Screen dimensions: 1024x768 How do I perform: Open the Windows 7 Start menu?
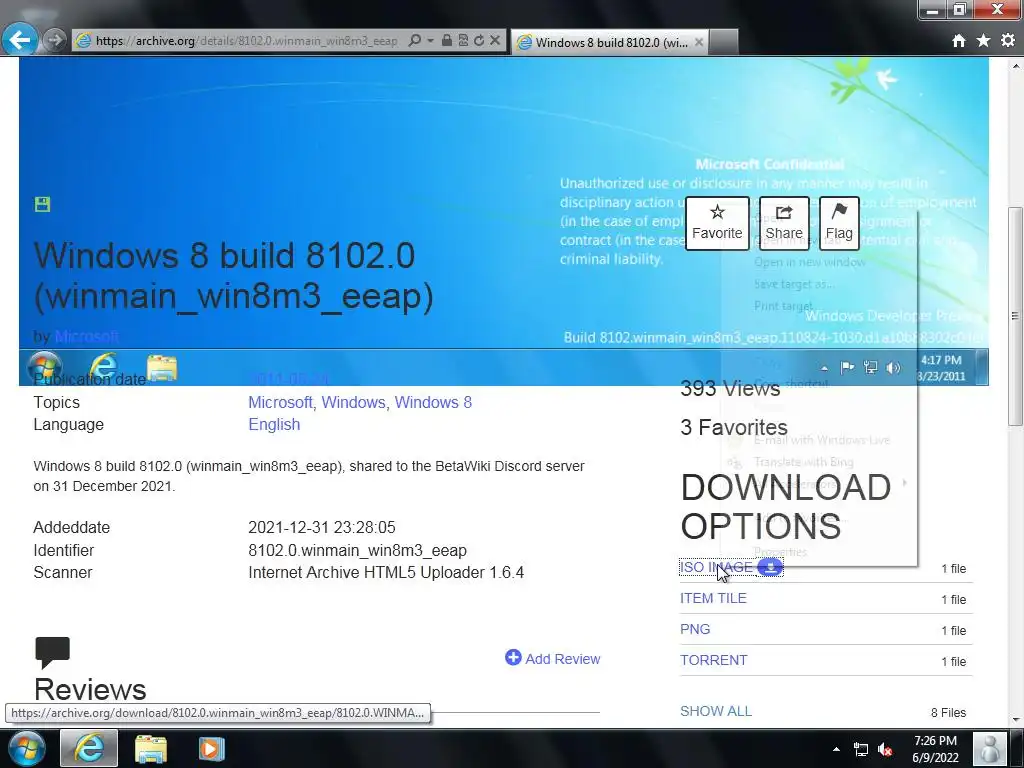pos(27,748)
